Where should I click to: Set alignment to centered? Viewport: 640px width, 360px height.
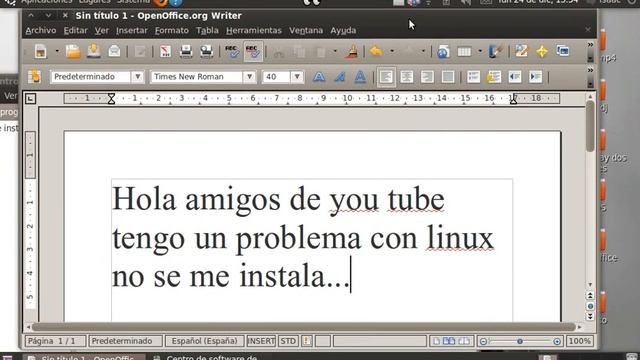[x=407, y=77]
